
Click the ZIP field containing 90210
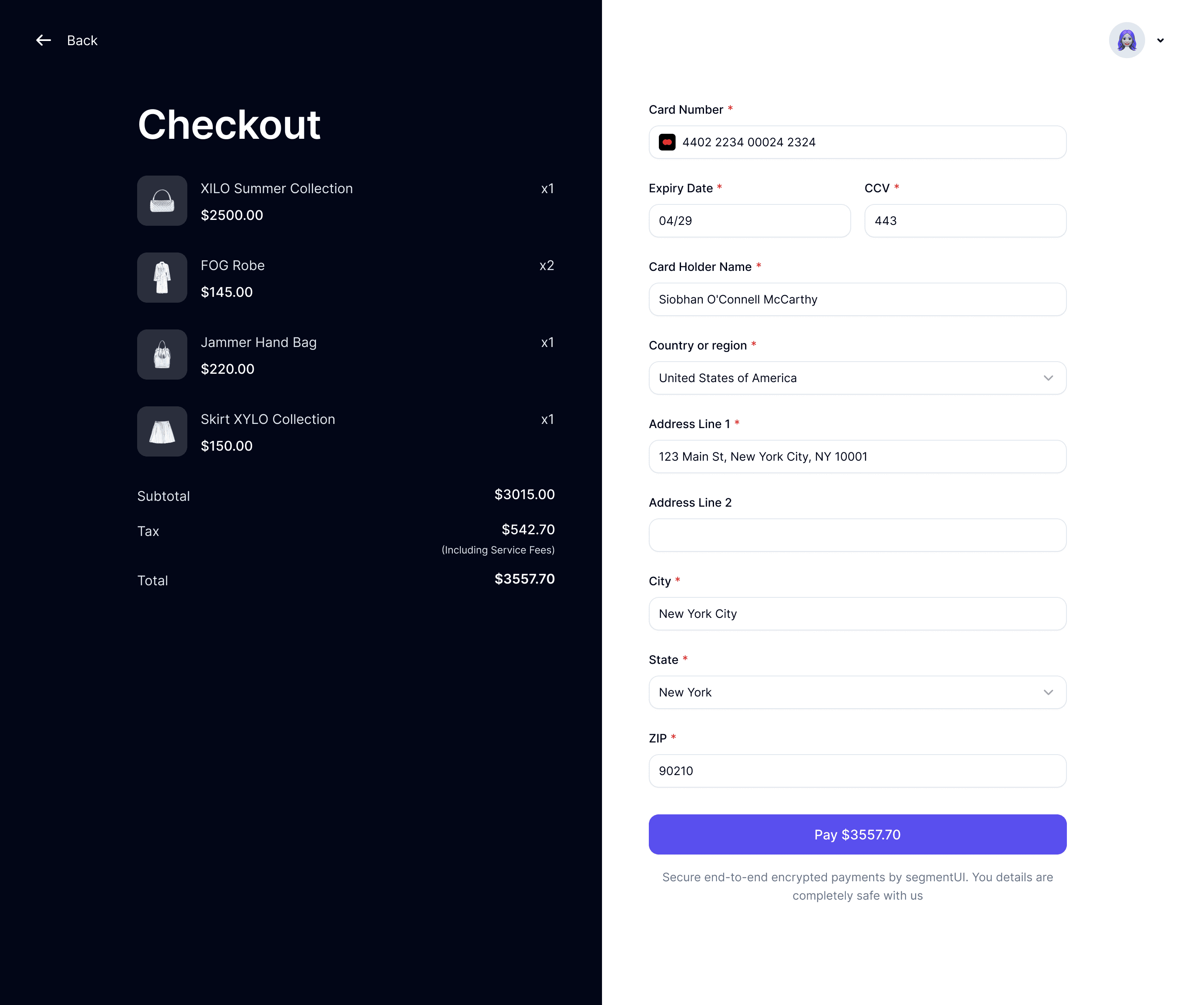click(857, 770)
